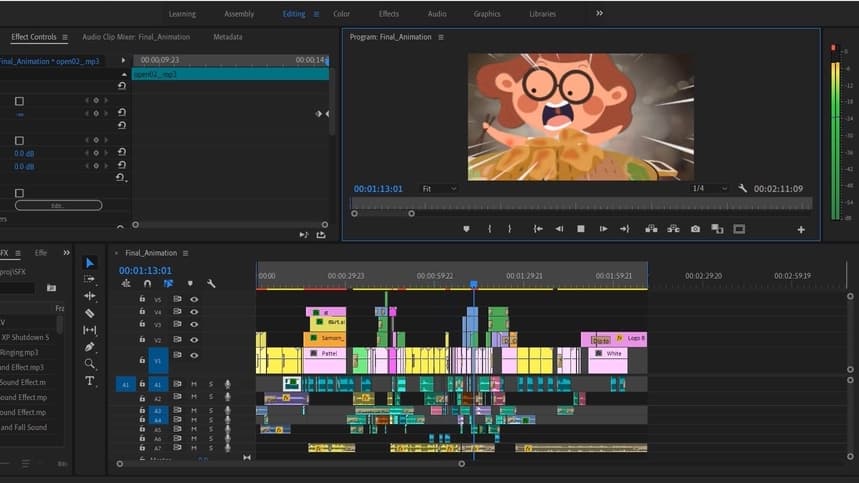Open Effect Controls panel menu
Viewport: 859px width, 483px height.
(x=65, y=37)
